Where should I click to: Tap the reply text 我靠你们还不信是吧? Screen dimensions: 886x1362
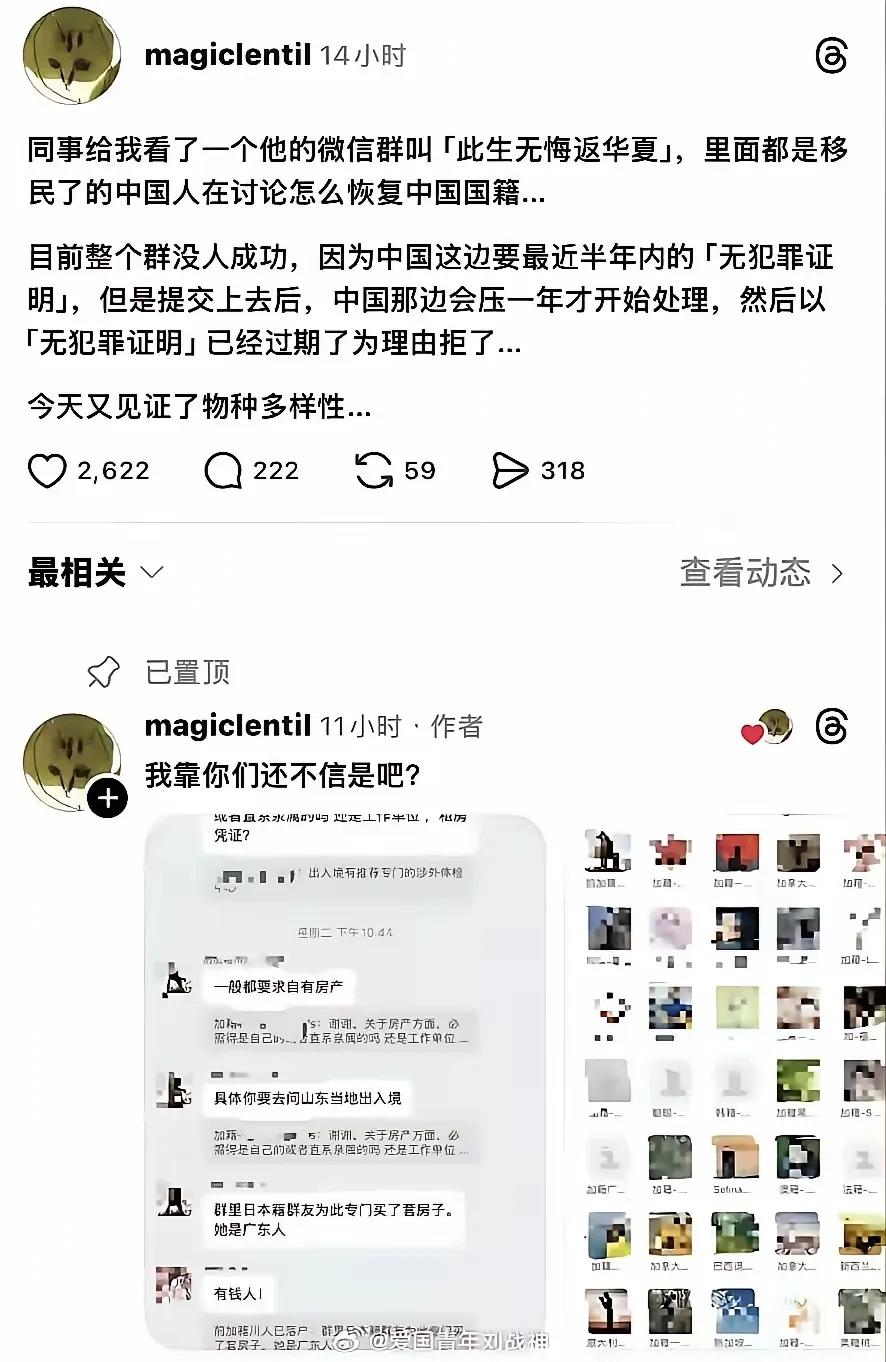[x=282, y=775]
